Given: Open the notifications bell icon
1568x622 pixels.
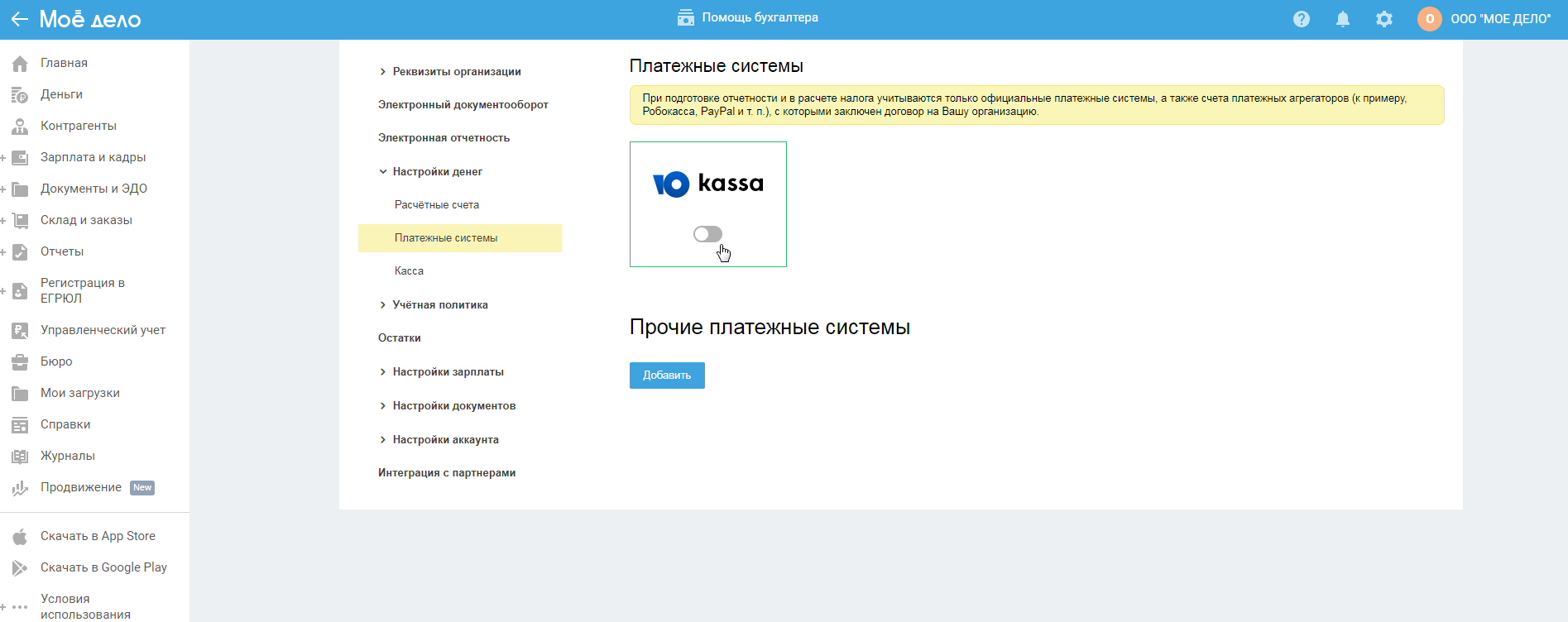Looking at the screenshot, I should coord(1343,19).
